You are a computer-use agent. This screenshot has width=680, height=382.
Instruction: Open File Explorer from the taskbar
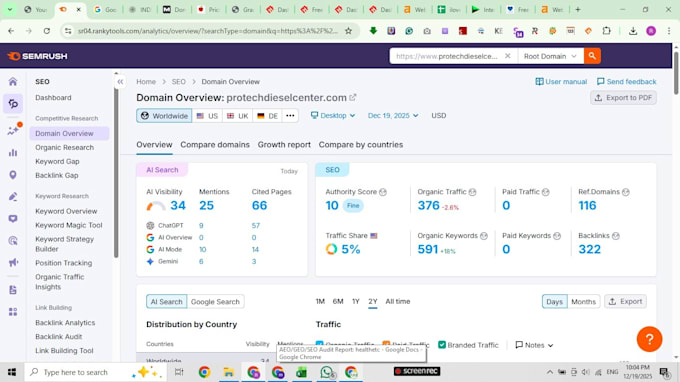click(229, 372)
